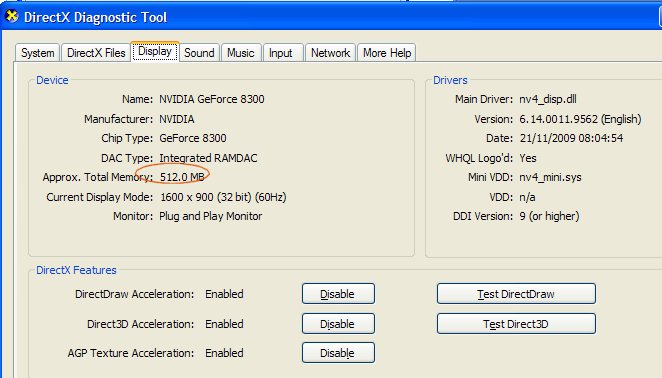Open the Network tab

pos(330,53)
